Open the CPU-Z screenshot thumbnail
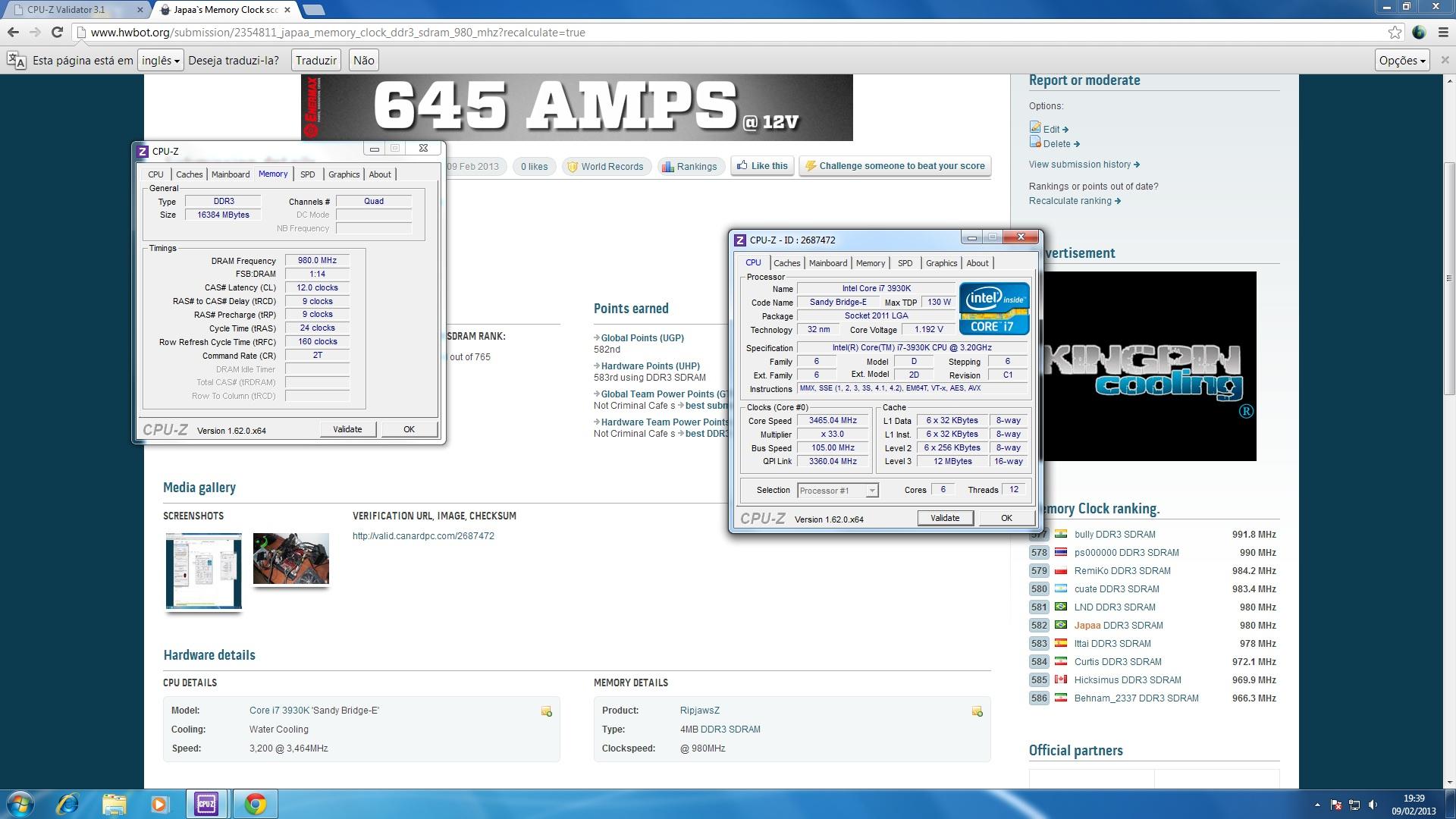The width and height of the screenshot is (1456, 819). coord(203,570)
